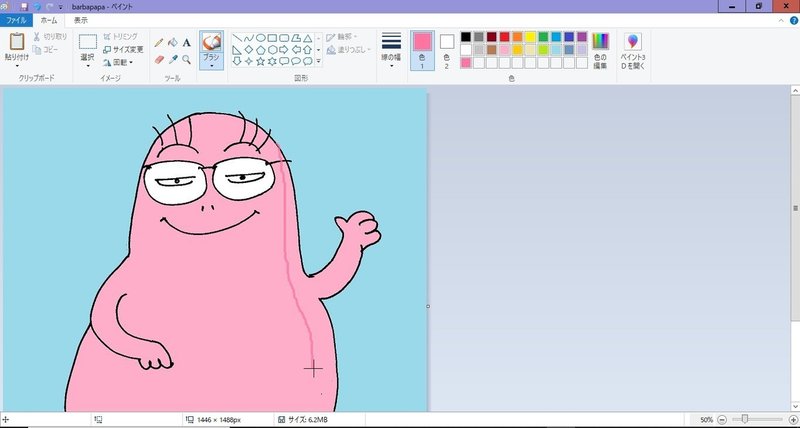Select the Text tool

pos(187,43)
